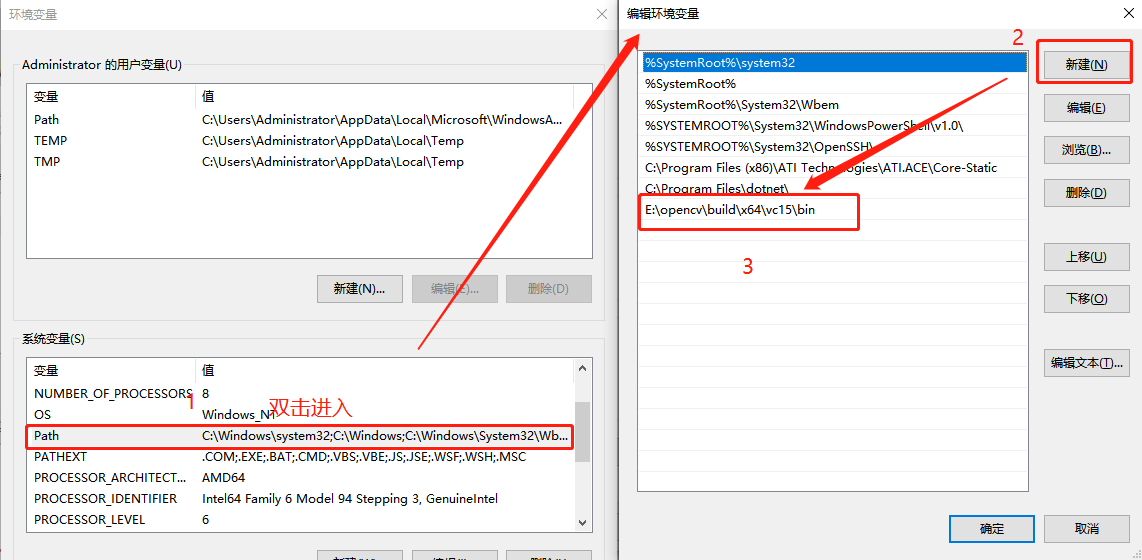Image resolution: width=1142 pixels, height=560 pixels.
Task: Click Edit (编辑(E)) in edit environment variable dialog
Action: pyautogui.click(x=1087, y=108)
